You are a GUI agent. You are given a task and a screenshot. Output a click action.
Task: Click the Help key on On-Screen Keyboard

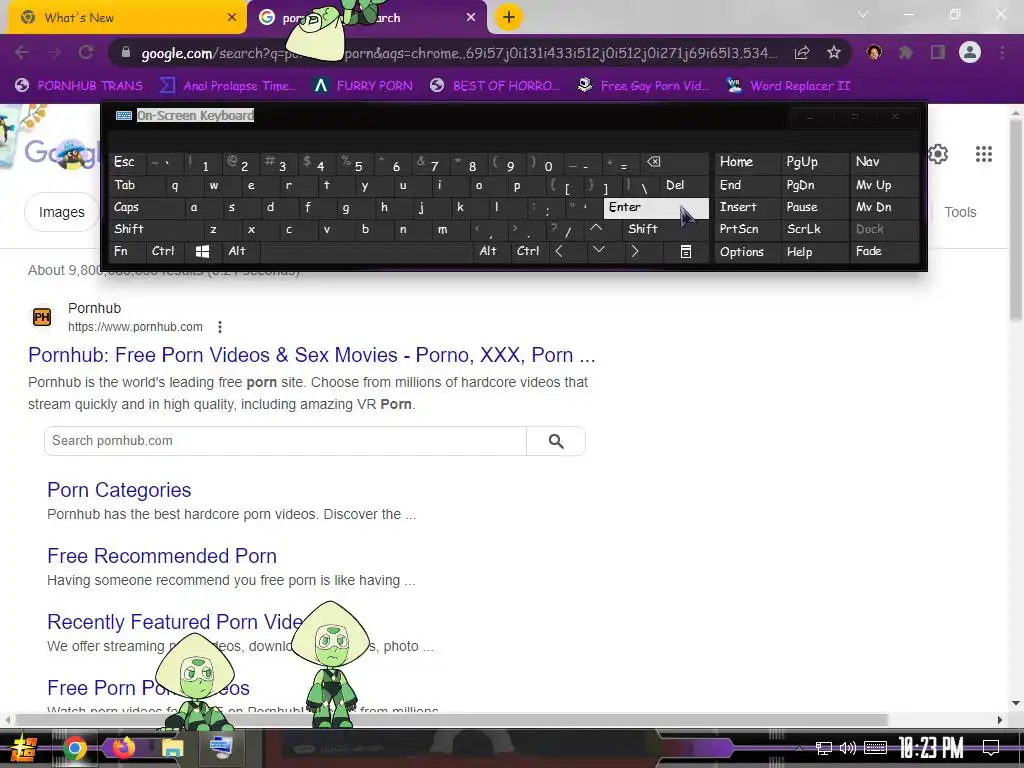(x=815, y=251)
